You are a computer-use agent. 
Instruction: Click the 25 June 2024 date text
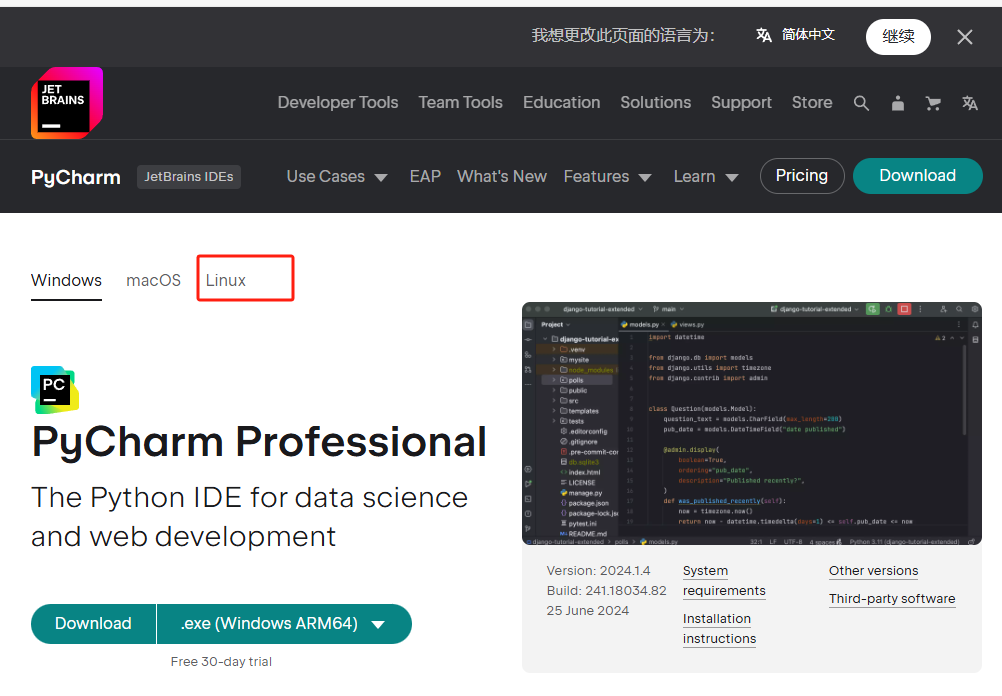[587, 610]
